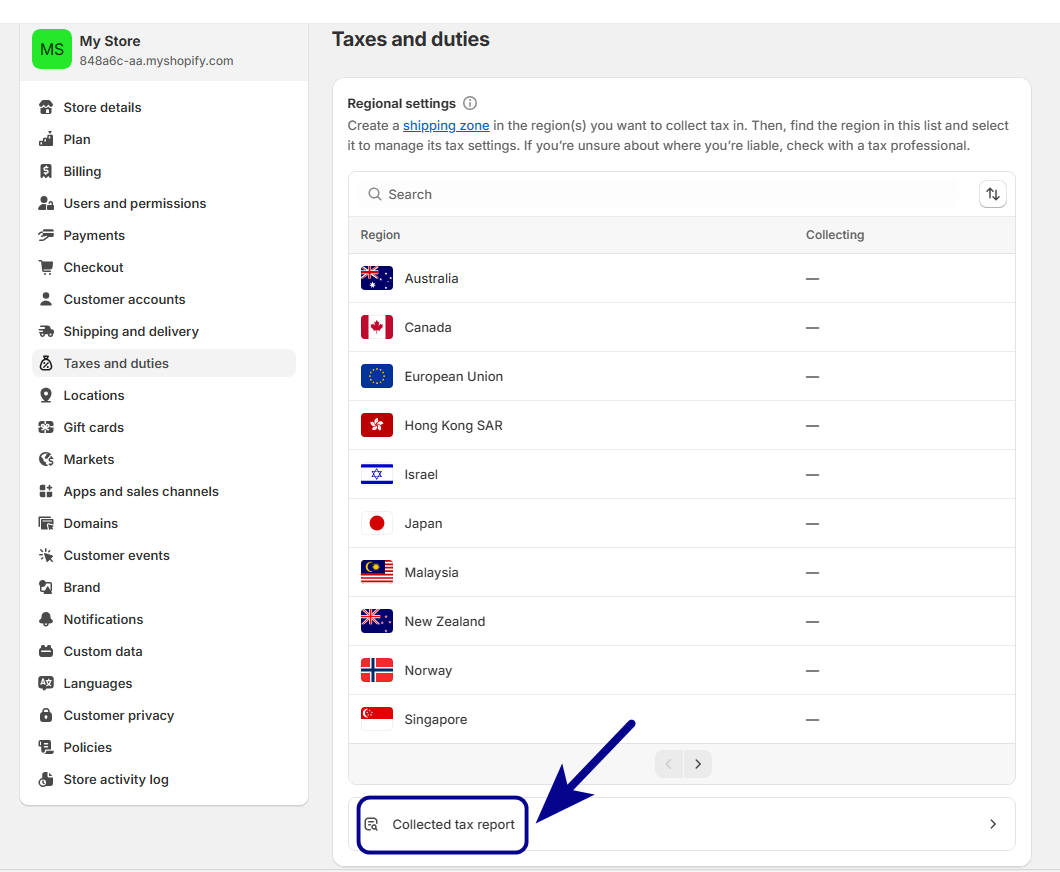The image size is (1060, 872).
Task: Click the Notifications bell icon
Action: (x=46, y=619)
